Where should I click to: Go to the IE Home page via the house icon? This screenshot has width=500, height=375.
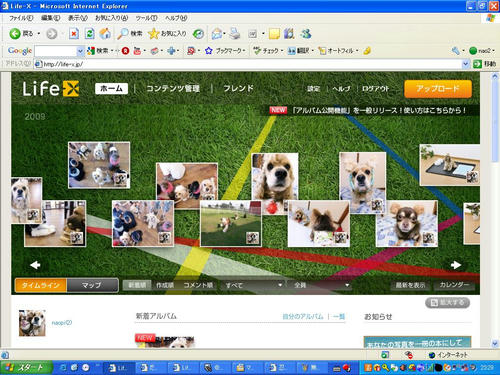click(x=105, y=33)
